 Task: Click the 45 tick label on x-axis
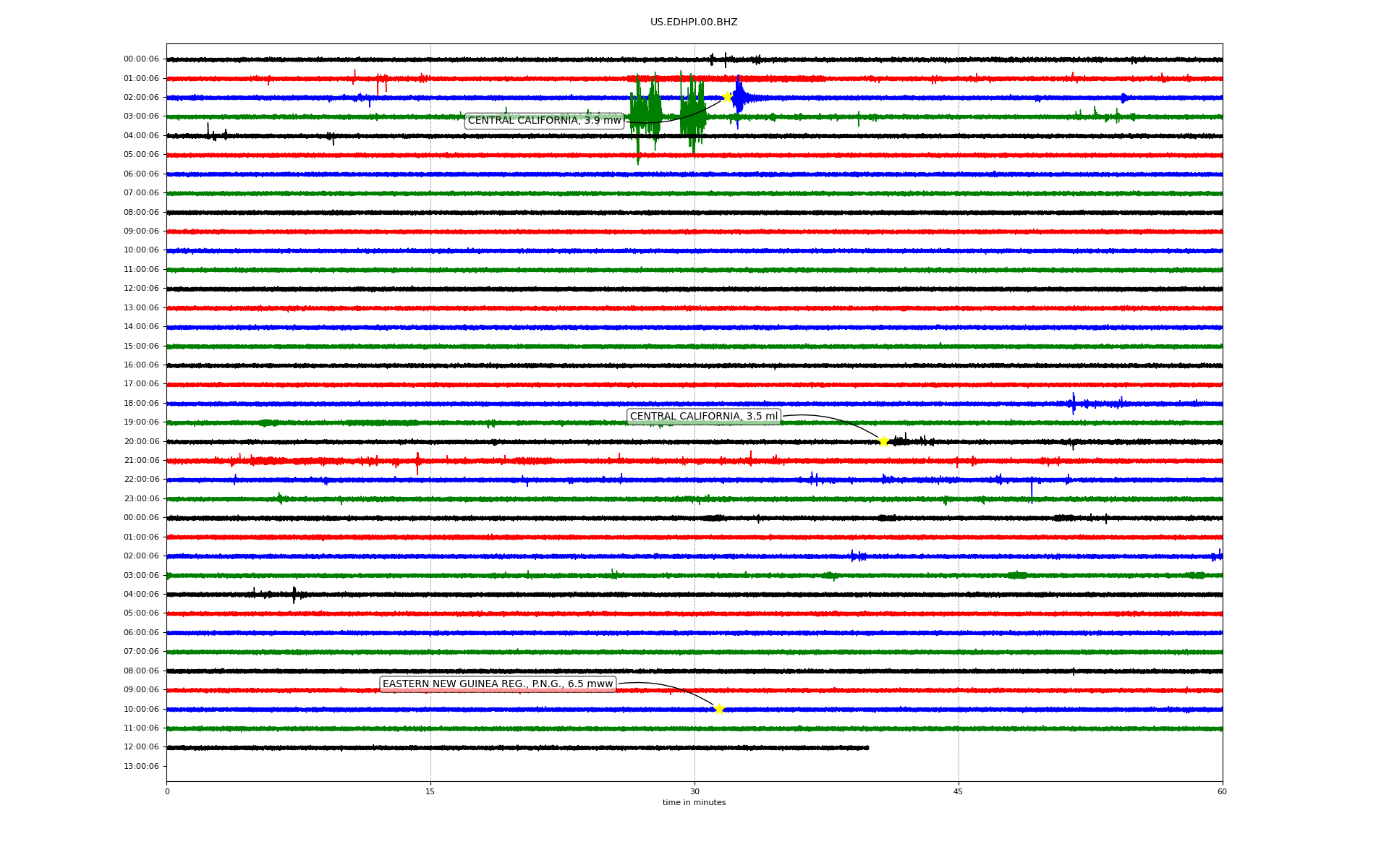958,791
